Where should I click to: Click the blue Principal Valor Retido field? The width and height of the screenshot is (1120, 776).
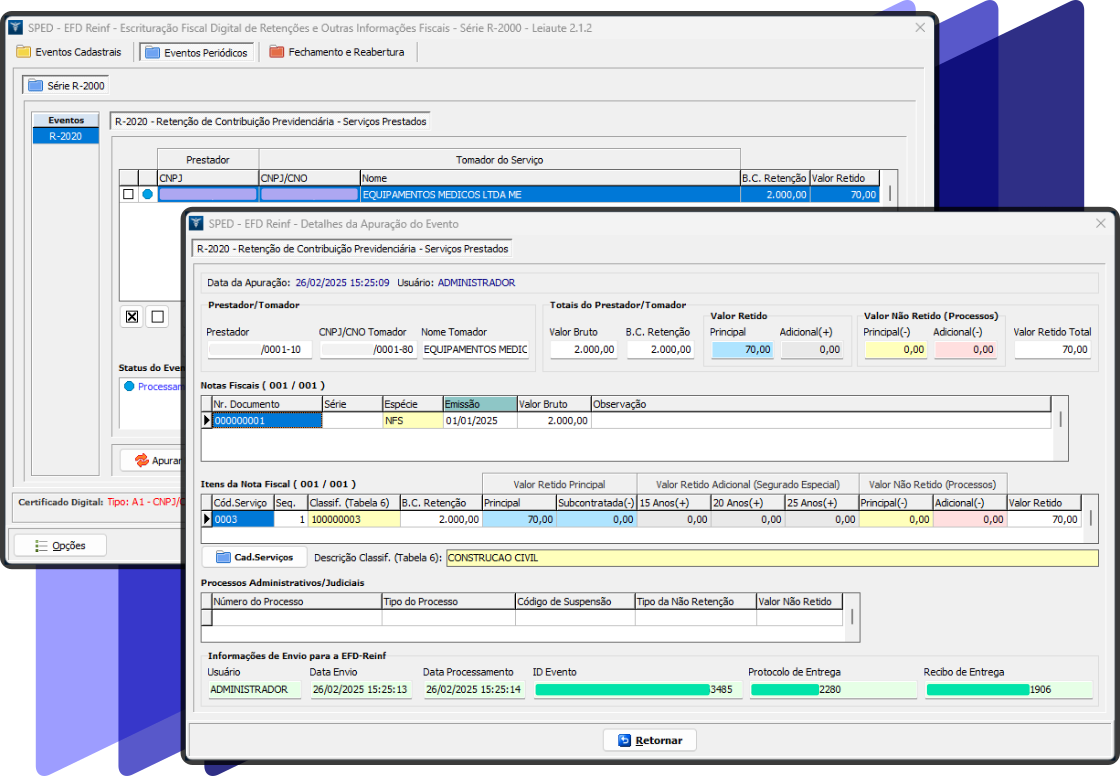pos(740,350)
